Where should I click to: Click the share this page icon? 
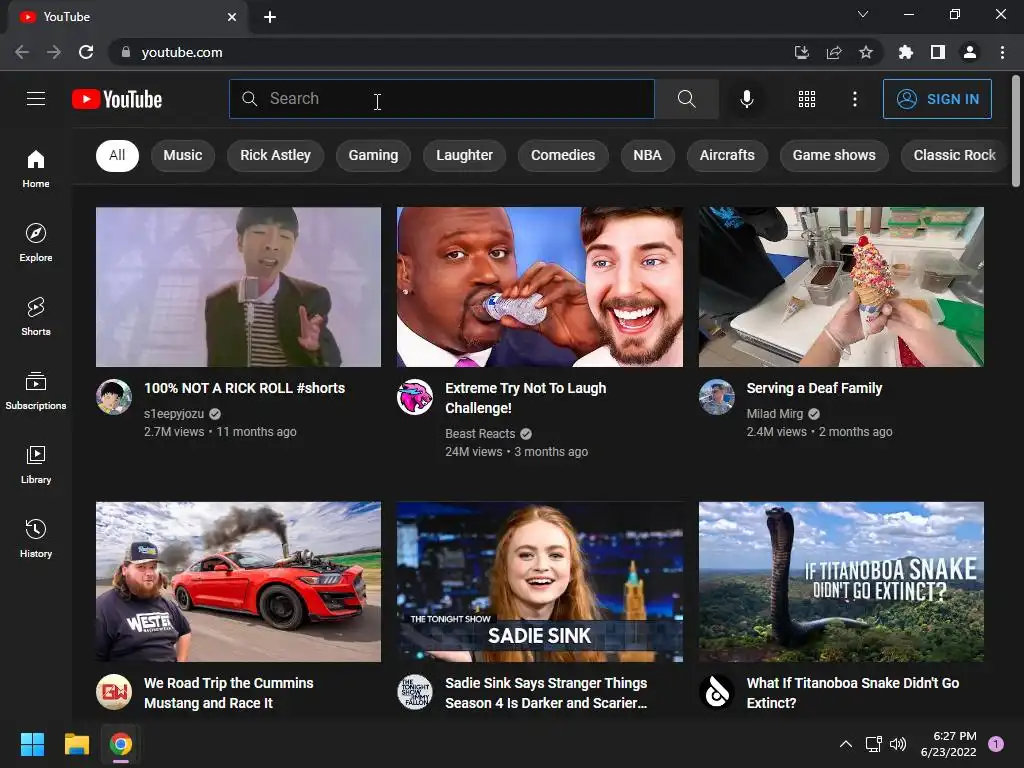(834, 52)
